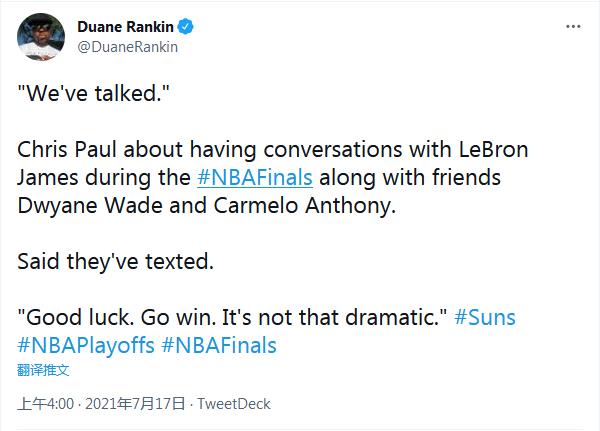Open #NBAFinals hashtag on the last line
This screenshot has height=431, width=600.
point(217,346)
